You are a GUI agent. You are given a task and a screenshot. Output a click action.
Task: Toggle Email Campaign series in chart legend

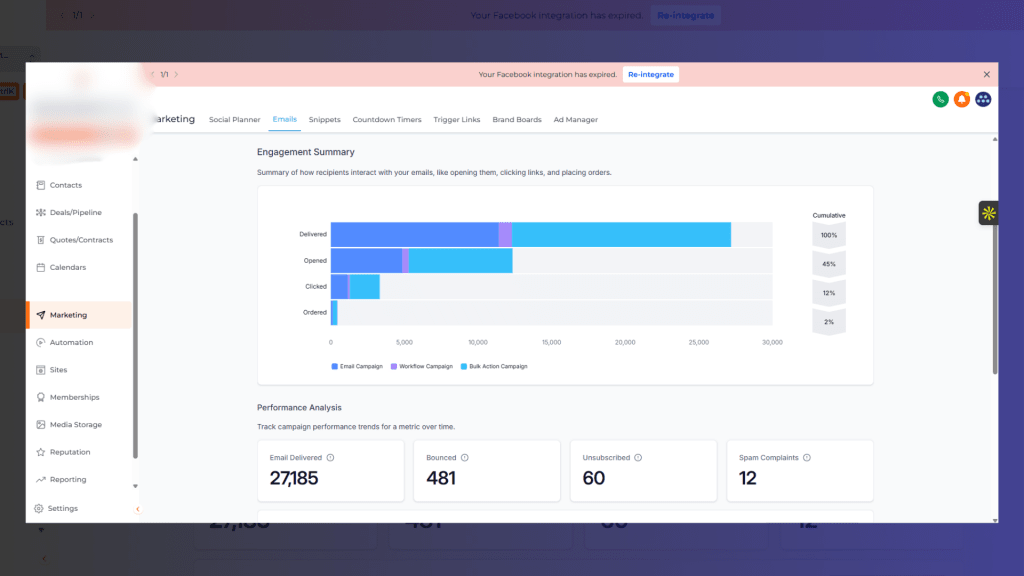pyautogui.click(x=357, y=367)
